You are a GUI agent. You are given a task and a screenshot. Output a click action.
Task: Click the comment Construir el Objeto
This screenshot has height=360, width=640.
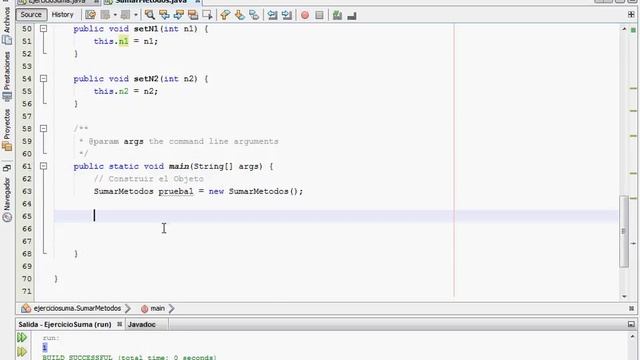click(x=149, y=179)
